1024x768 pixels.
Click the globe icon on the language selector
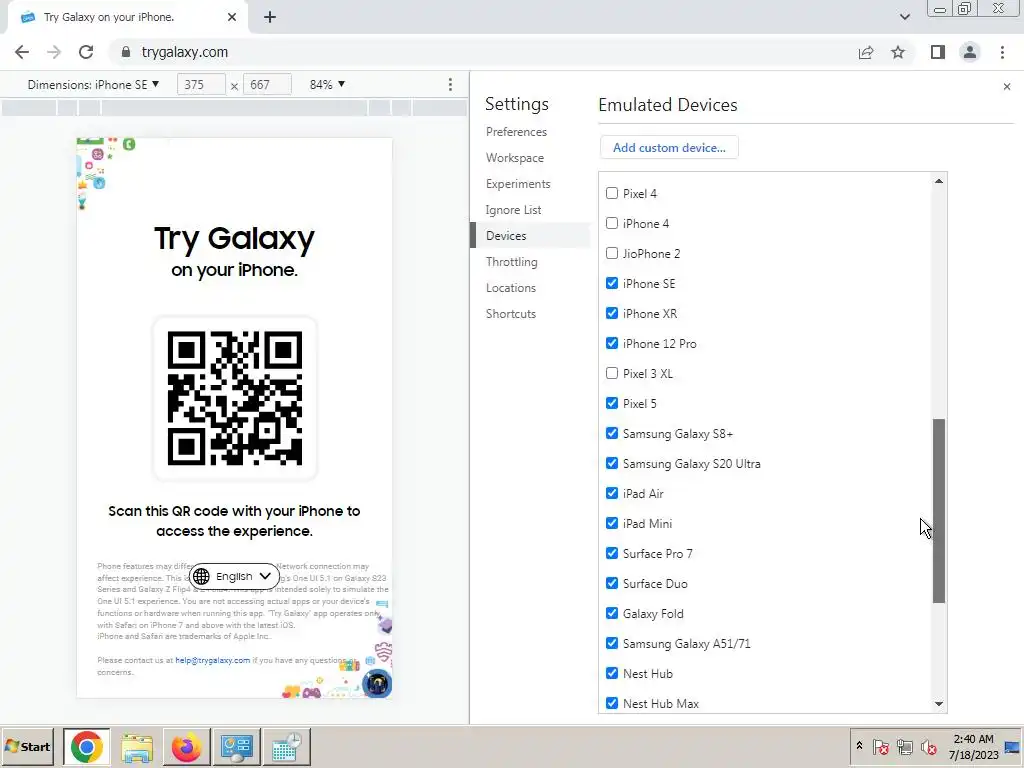point(201,576)
